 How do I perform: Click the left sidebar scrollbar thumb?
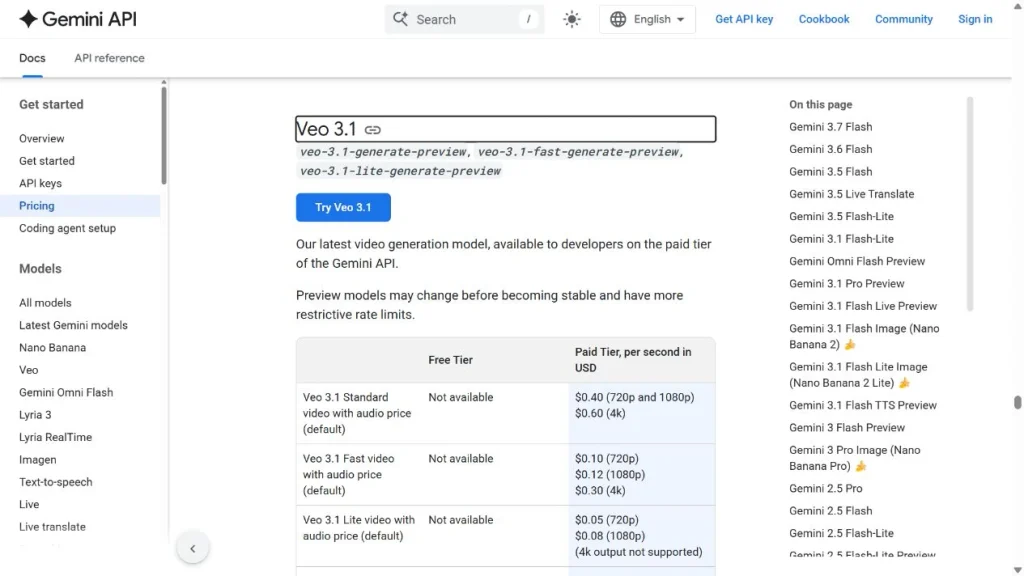coord(164,135)
